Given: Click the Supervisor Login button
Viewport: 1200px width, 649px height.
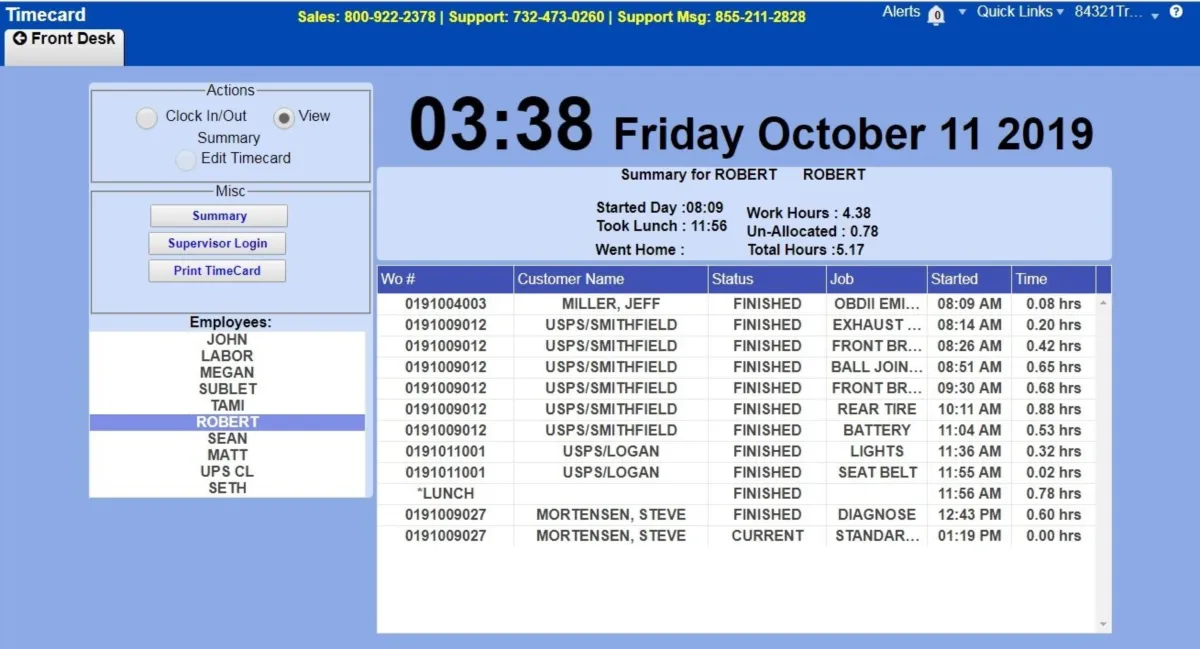Looking at the screenshot, I should [x=217, y=243].
